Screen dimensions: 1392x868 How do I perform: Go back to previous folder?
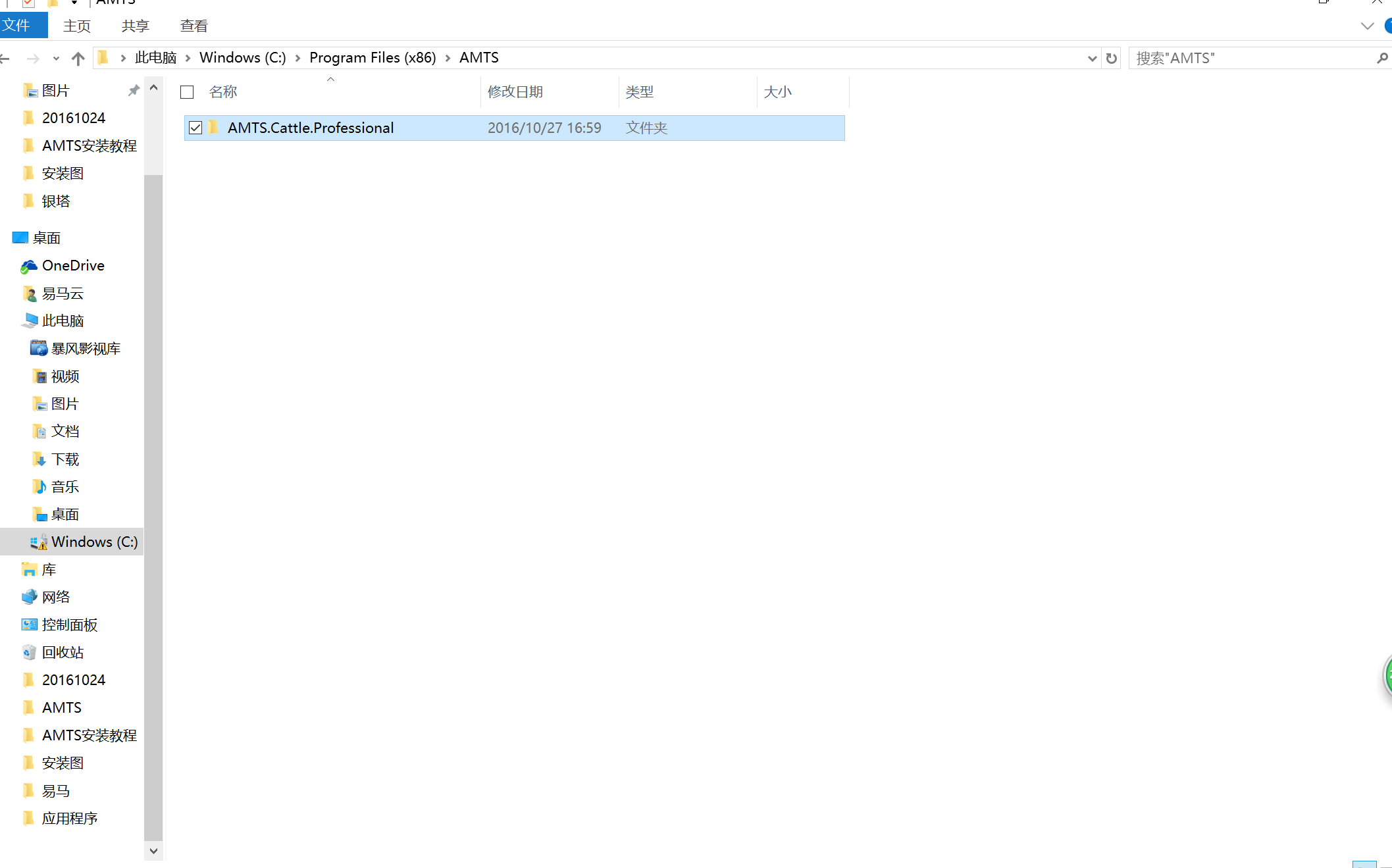point(5,59)
